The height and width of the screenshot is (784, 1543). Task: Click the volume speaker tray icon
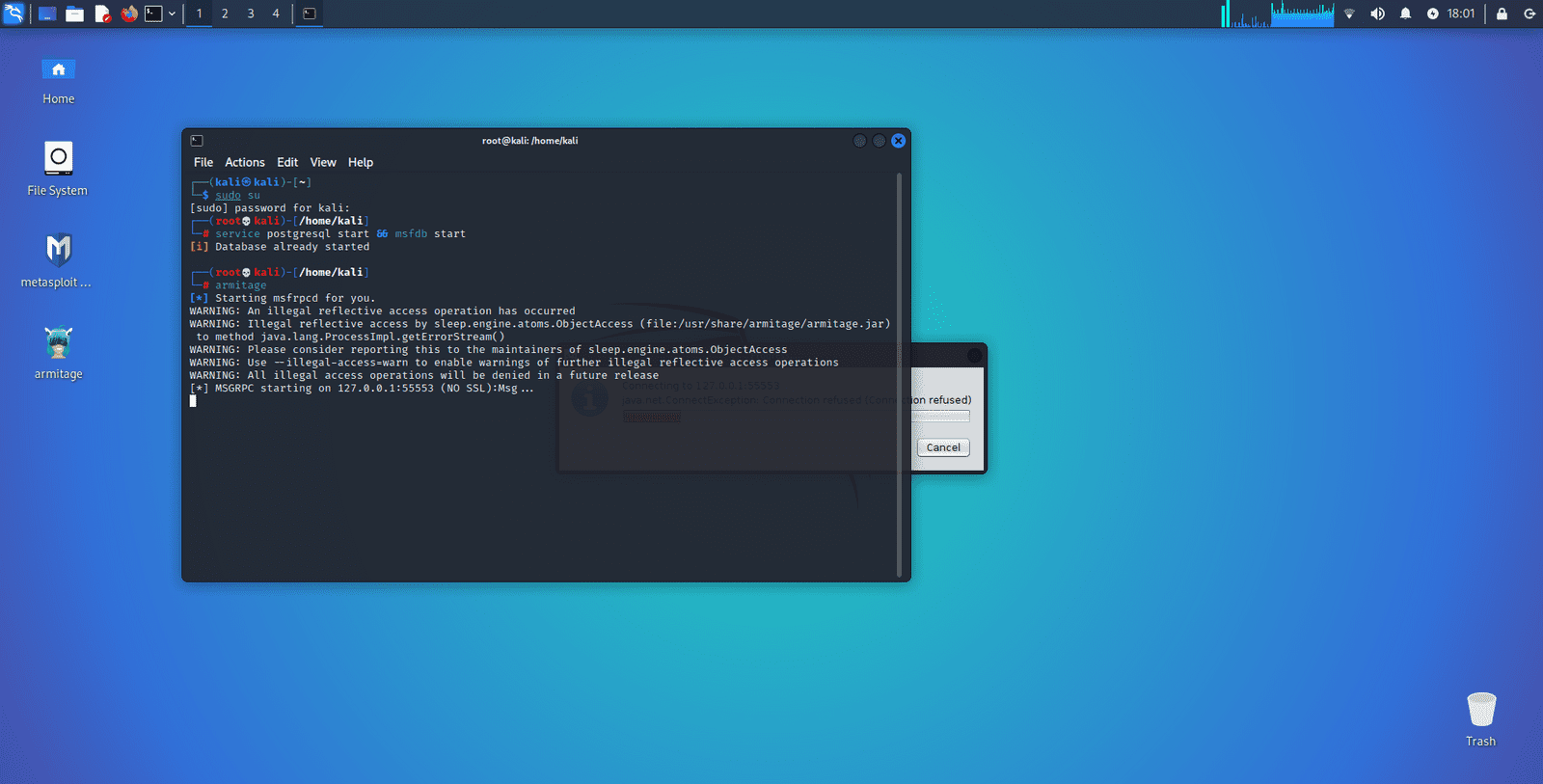coord(1377,14)
